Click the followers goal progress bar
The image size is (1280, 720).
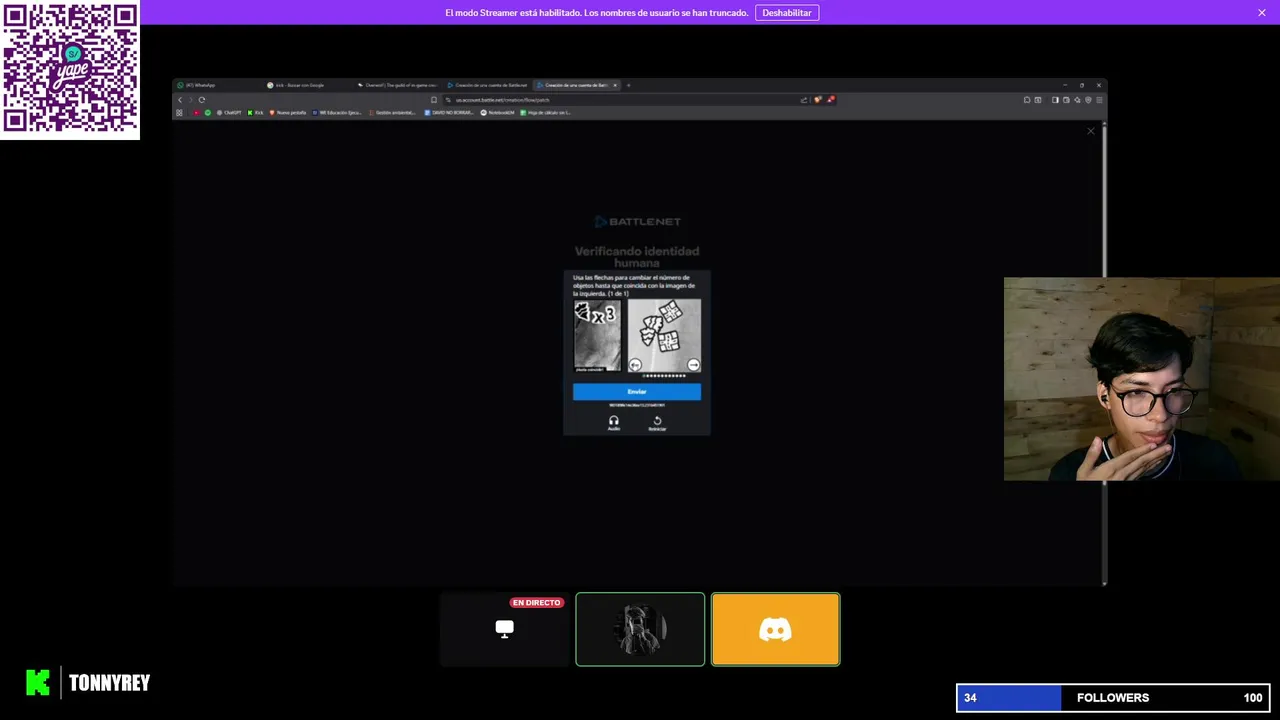point(1113,697)
